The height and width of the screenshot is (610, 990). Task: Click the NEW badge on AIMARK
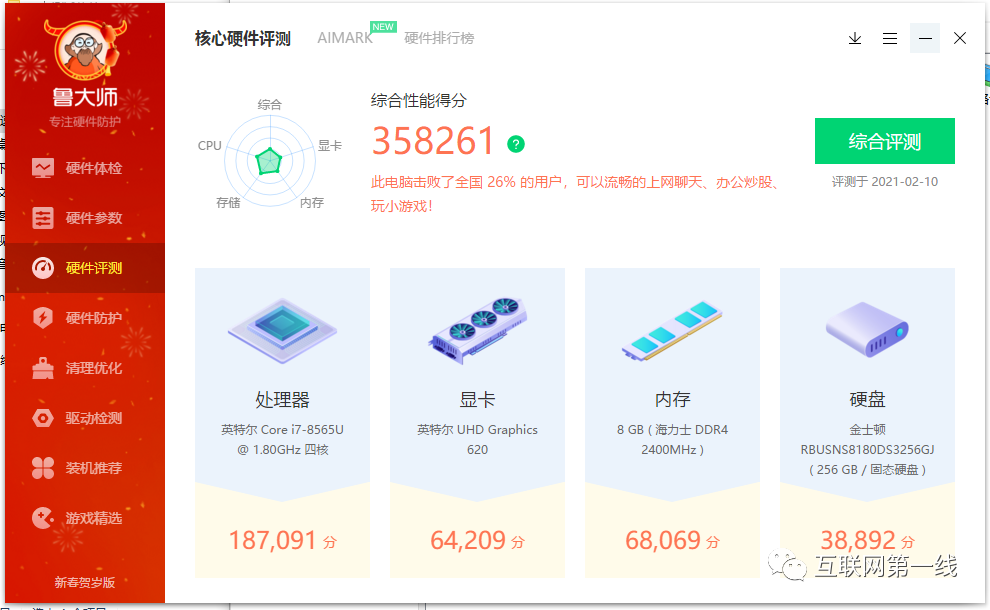[x=383, y=27]
